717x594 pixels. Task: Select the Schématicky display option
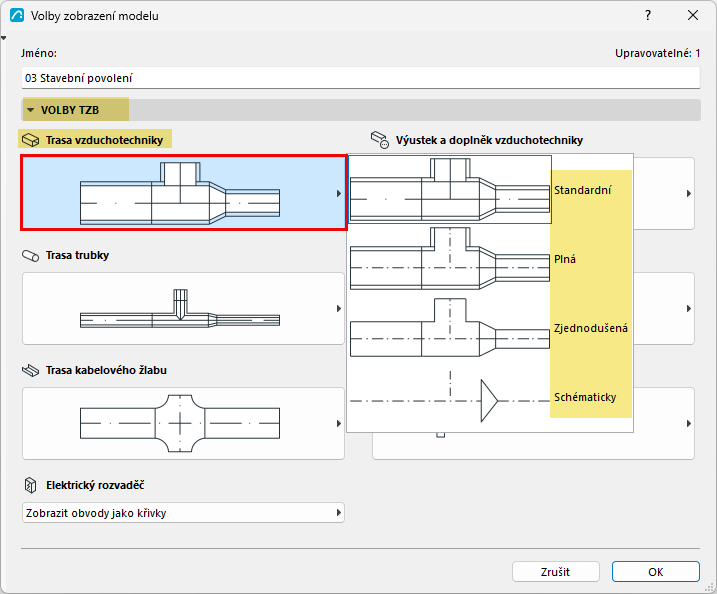490,396
